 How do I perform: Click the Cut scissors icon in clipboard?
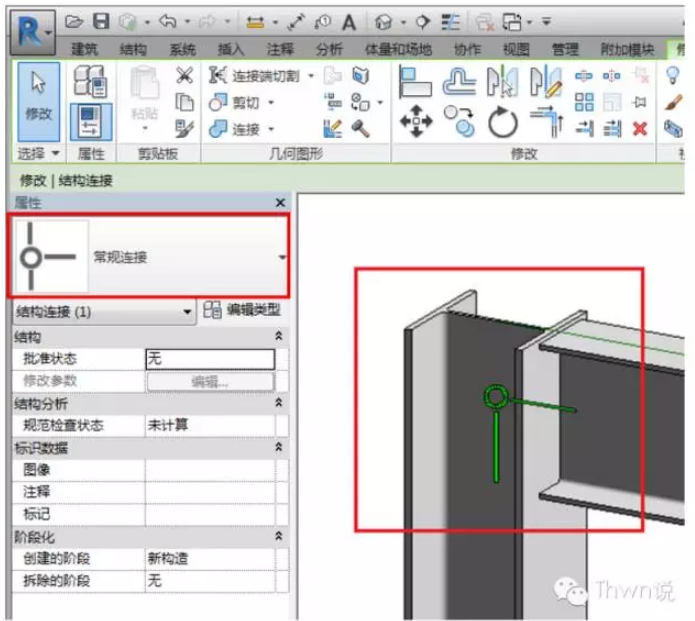pos(184,75)
